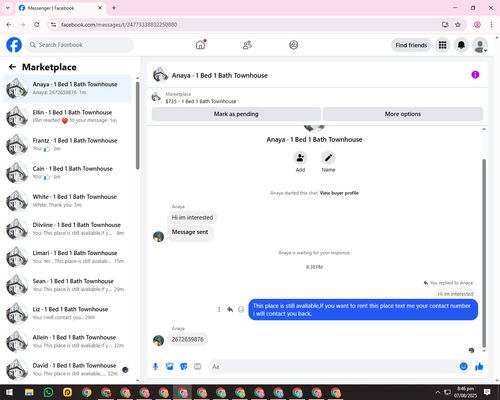Choose a GIF icon in composer
The image size is (500, 400).
tap(198, 367)
